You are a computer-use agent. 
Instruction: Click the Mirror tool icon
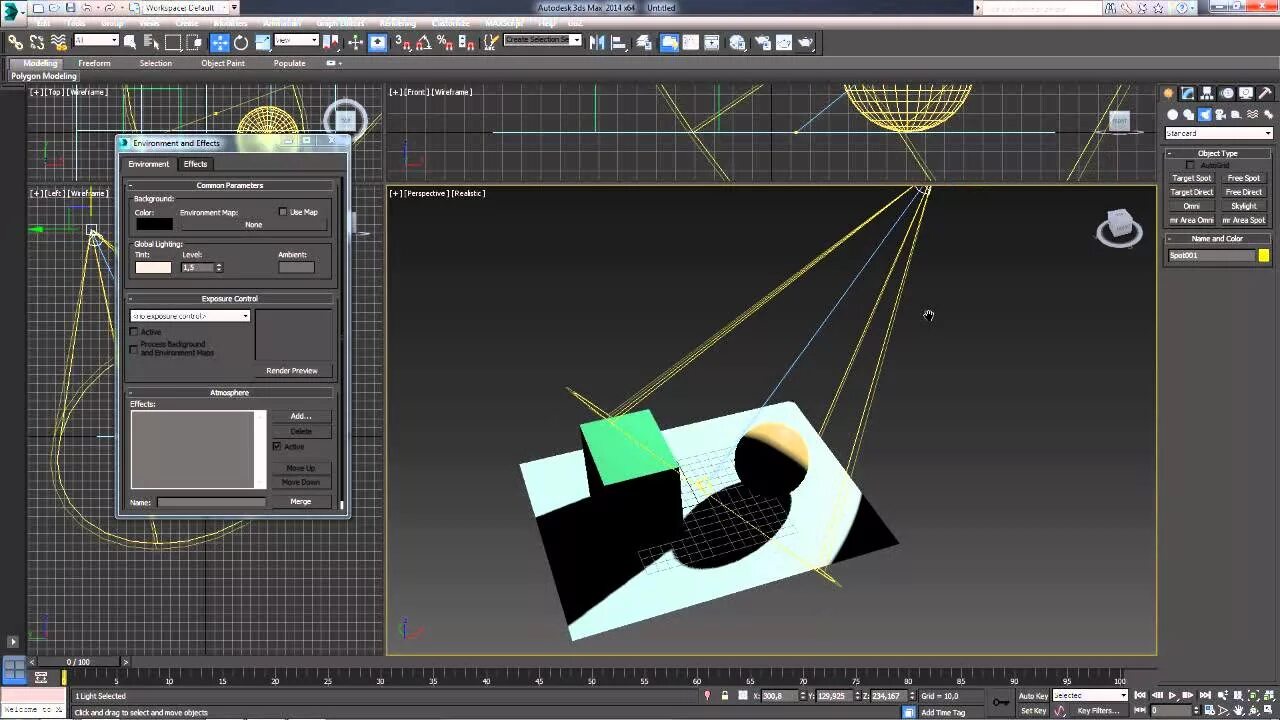coord(596,42)
